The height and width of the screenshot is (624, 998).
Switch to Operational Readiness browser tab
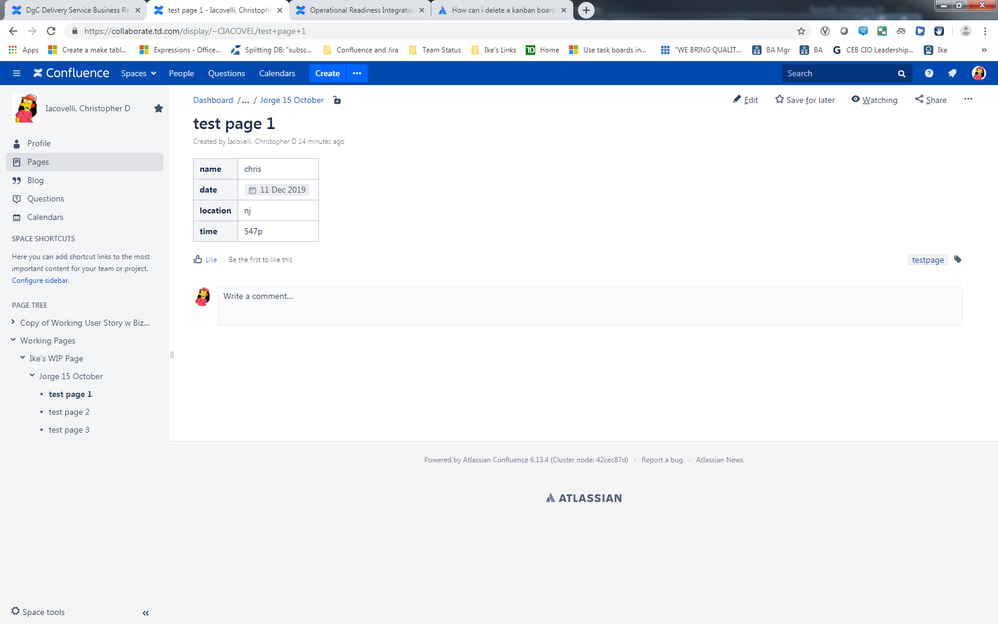coord(360,10)
